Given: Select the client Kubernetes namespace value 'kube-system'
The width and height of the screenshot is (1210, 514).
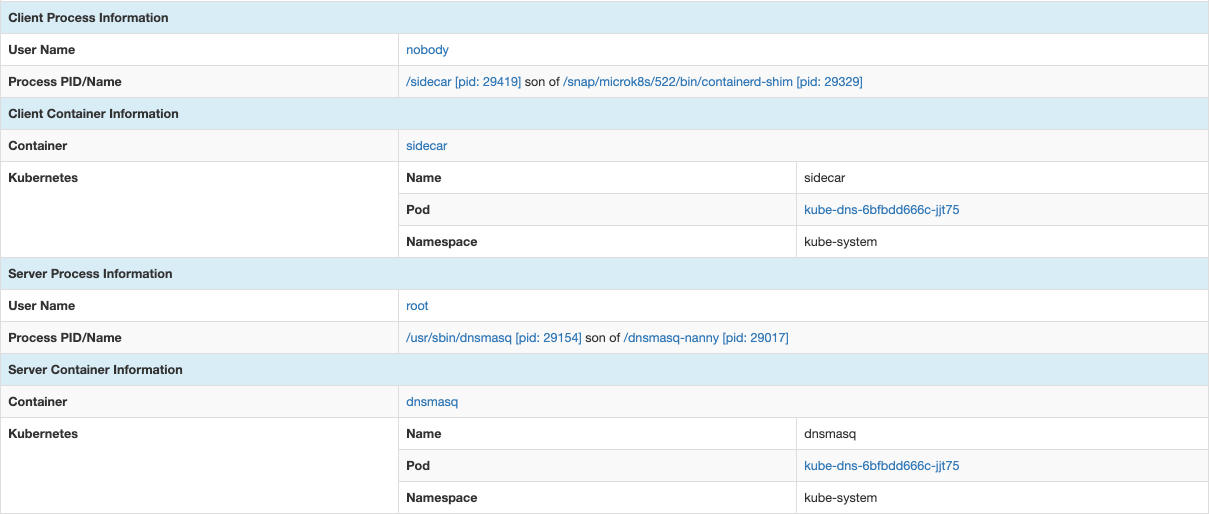Looking at the screenshot, I should [840, 242].
